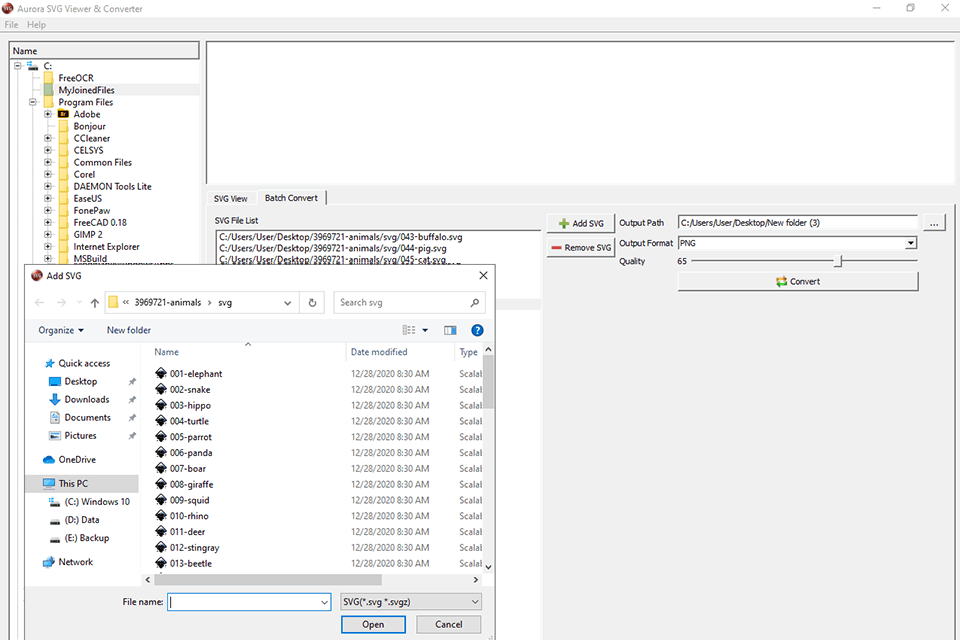This screenshot has height=640, width=960.
Task: Click the dialog vertical scrollbar down arrow
Action: 488,567
